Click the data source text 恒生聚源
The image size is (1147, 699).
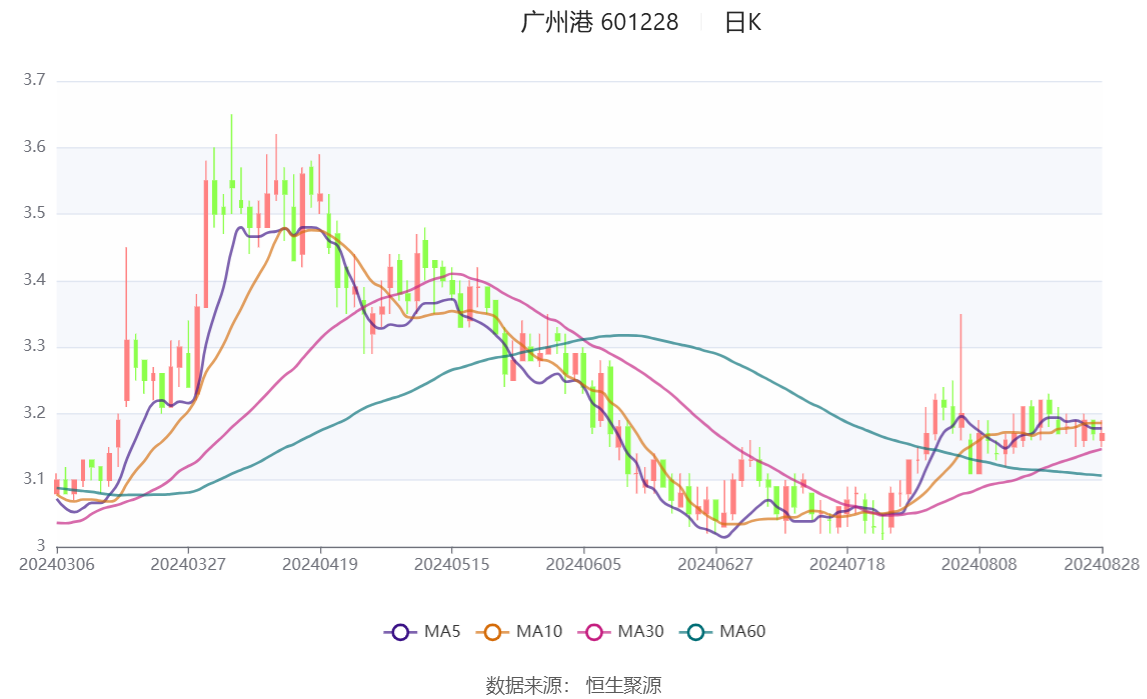coord(623,686)
